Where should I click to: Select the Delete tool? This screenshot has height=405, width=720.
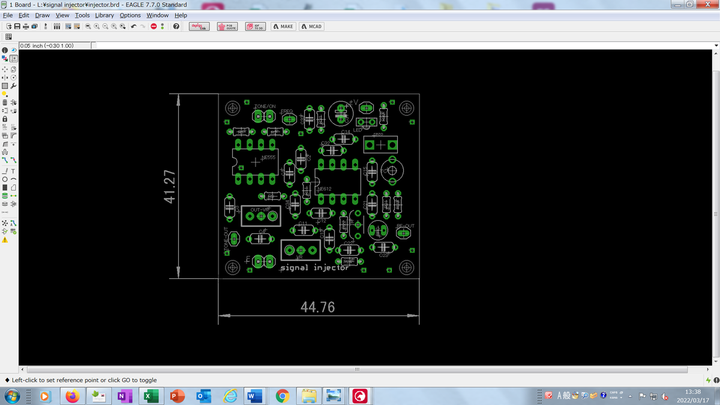[x=5, y=102]
